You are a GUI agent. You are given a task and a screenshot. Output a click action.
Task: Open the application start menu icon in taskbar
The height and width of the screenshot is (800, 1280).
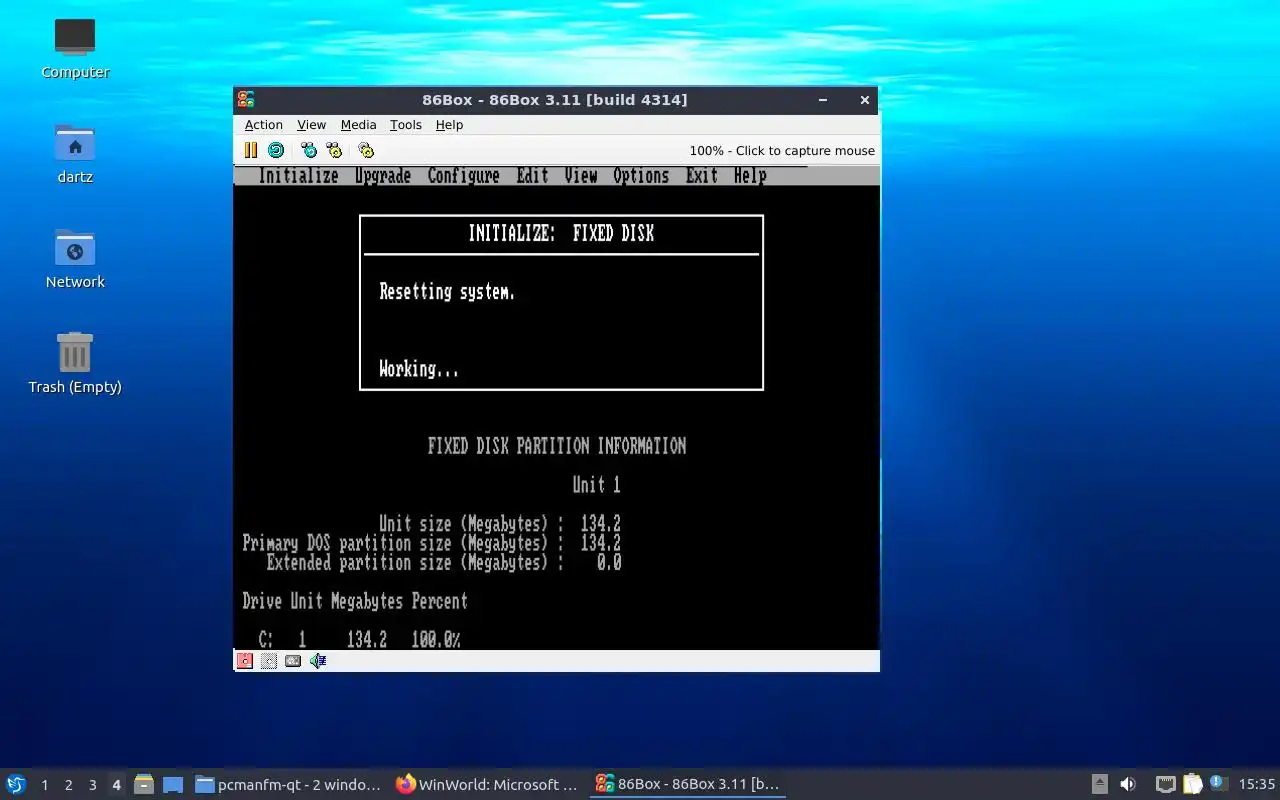16,784
